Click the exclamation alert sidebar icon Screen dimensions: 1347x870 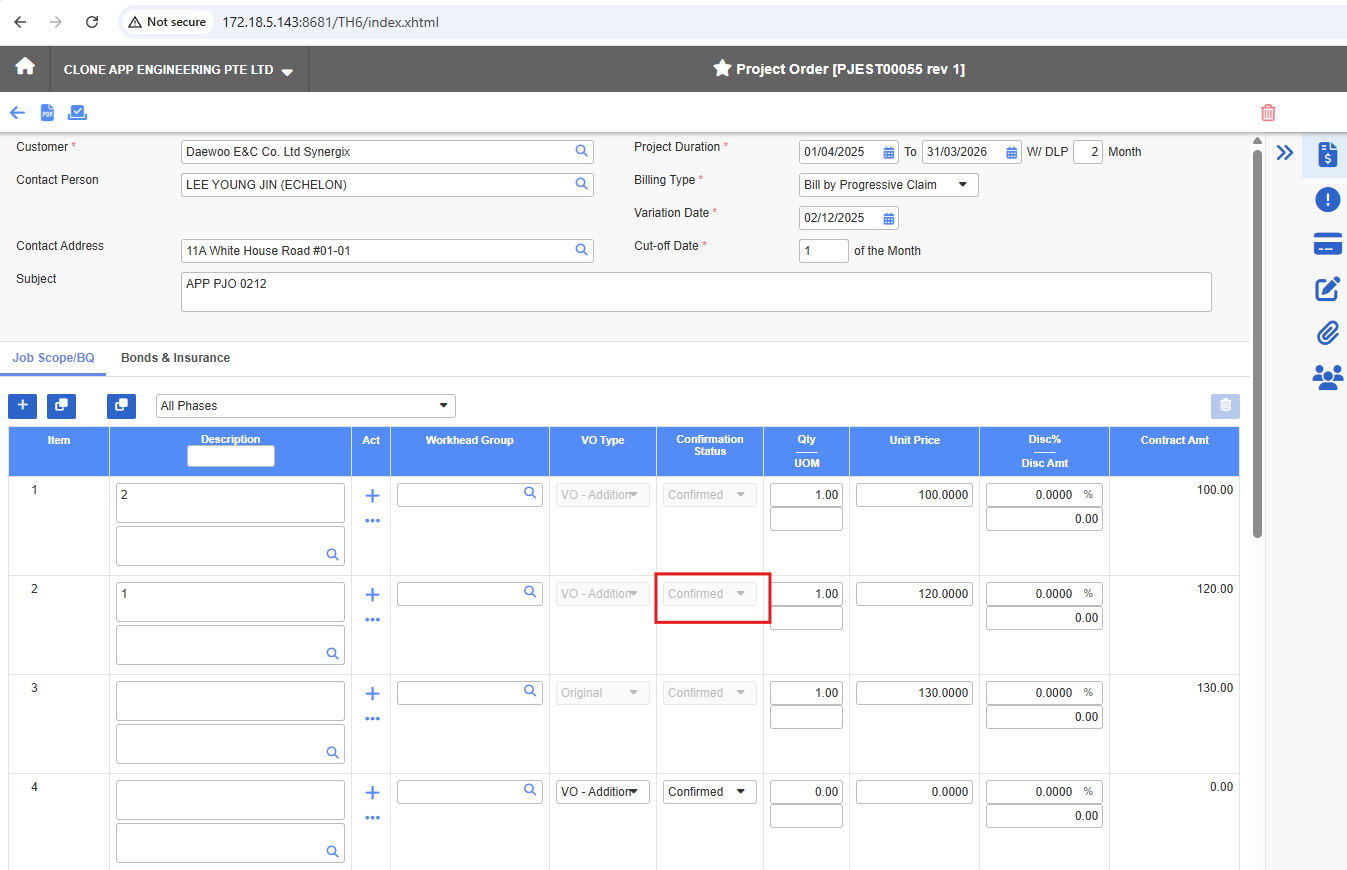pos(1327,200)
